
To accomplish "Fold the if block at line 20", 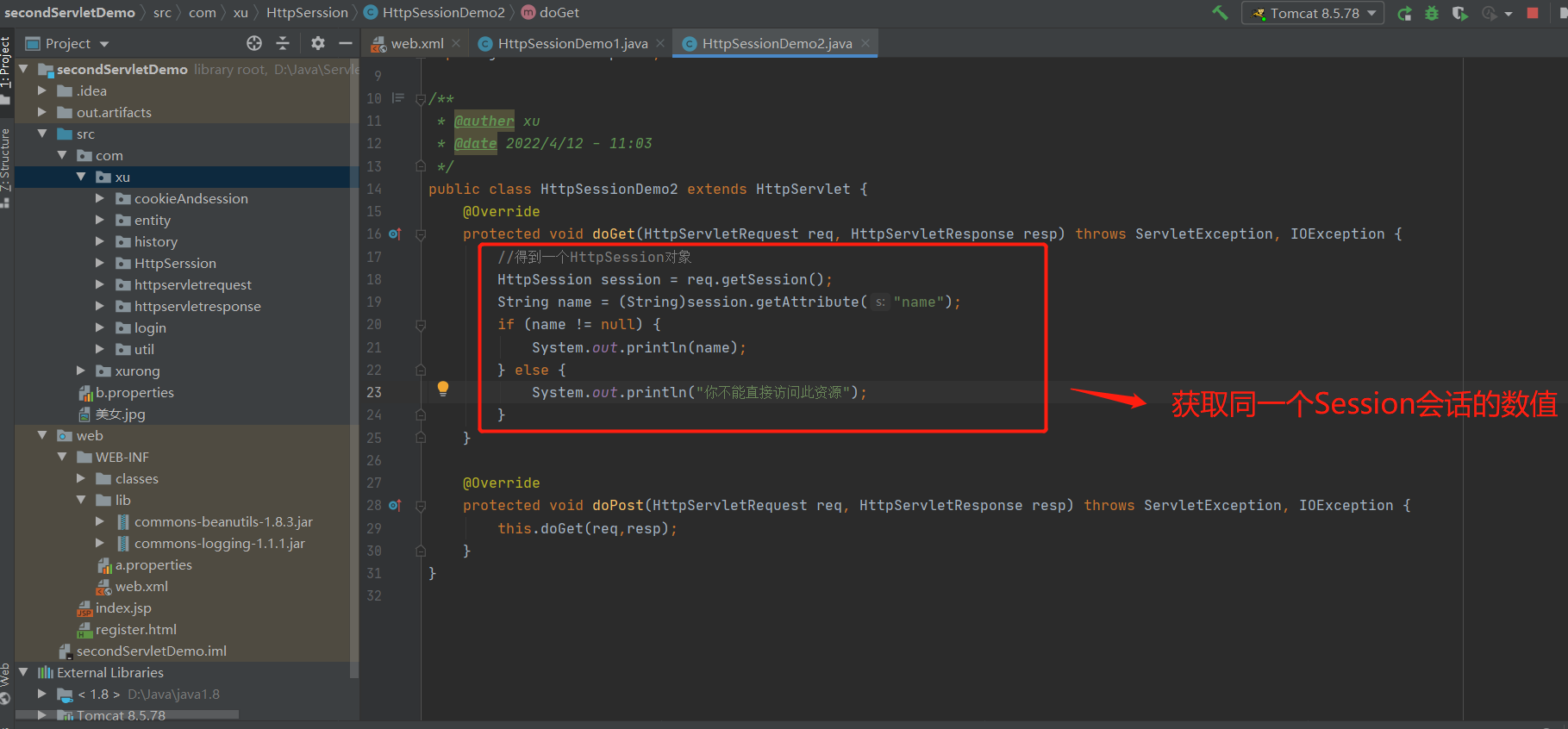I will tap(421, 325).
